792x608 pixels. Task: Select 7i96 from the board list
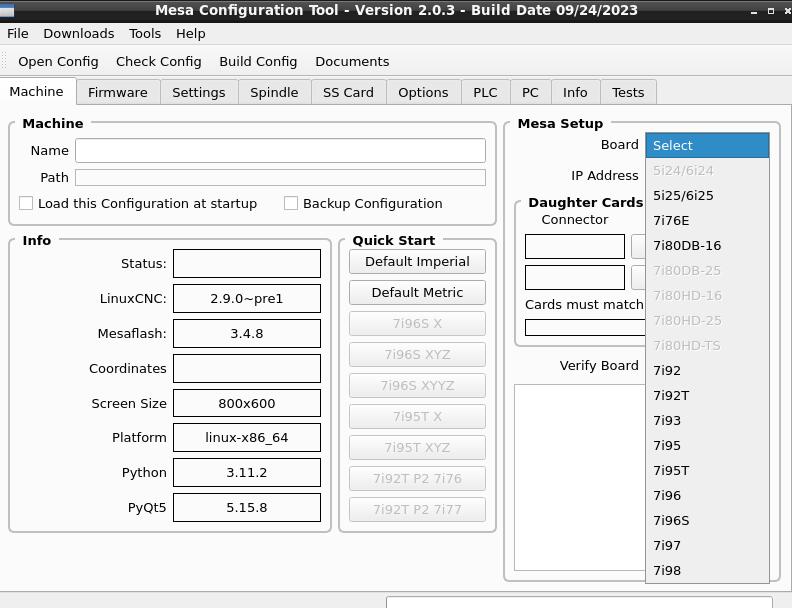(x=707, y=496)
